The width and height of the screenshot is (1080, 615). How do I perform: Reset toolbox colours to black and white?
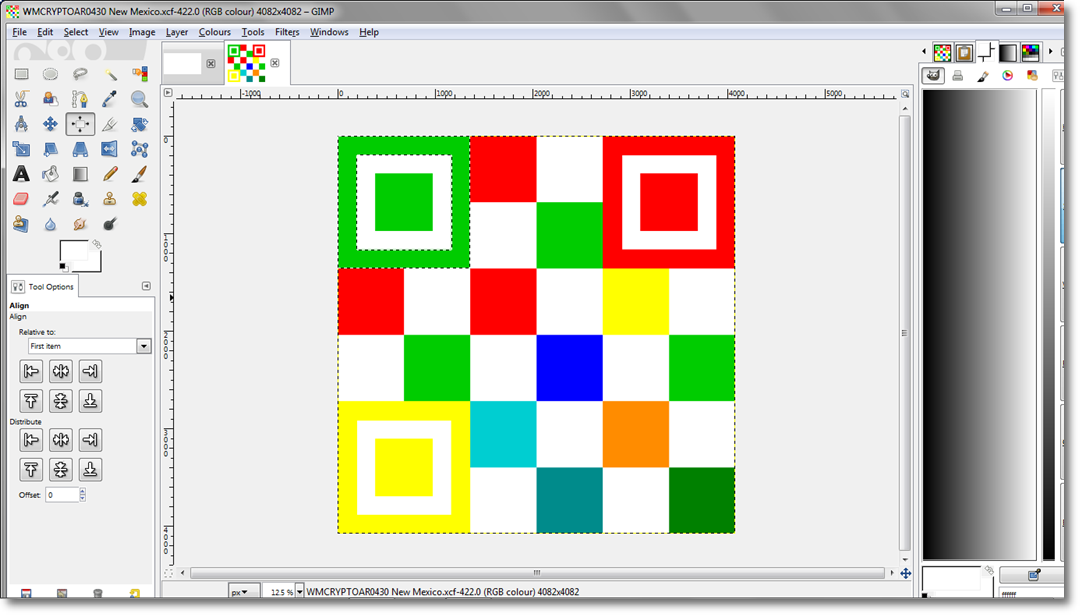point(63,267)
